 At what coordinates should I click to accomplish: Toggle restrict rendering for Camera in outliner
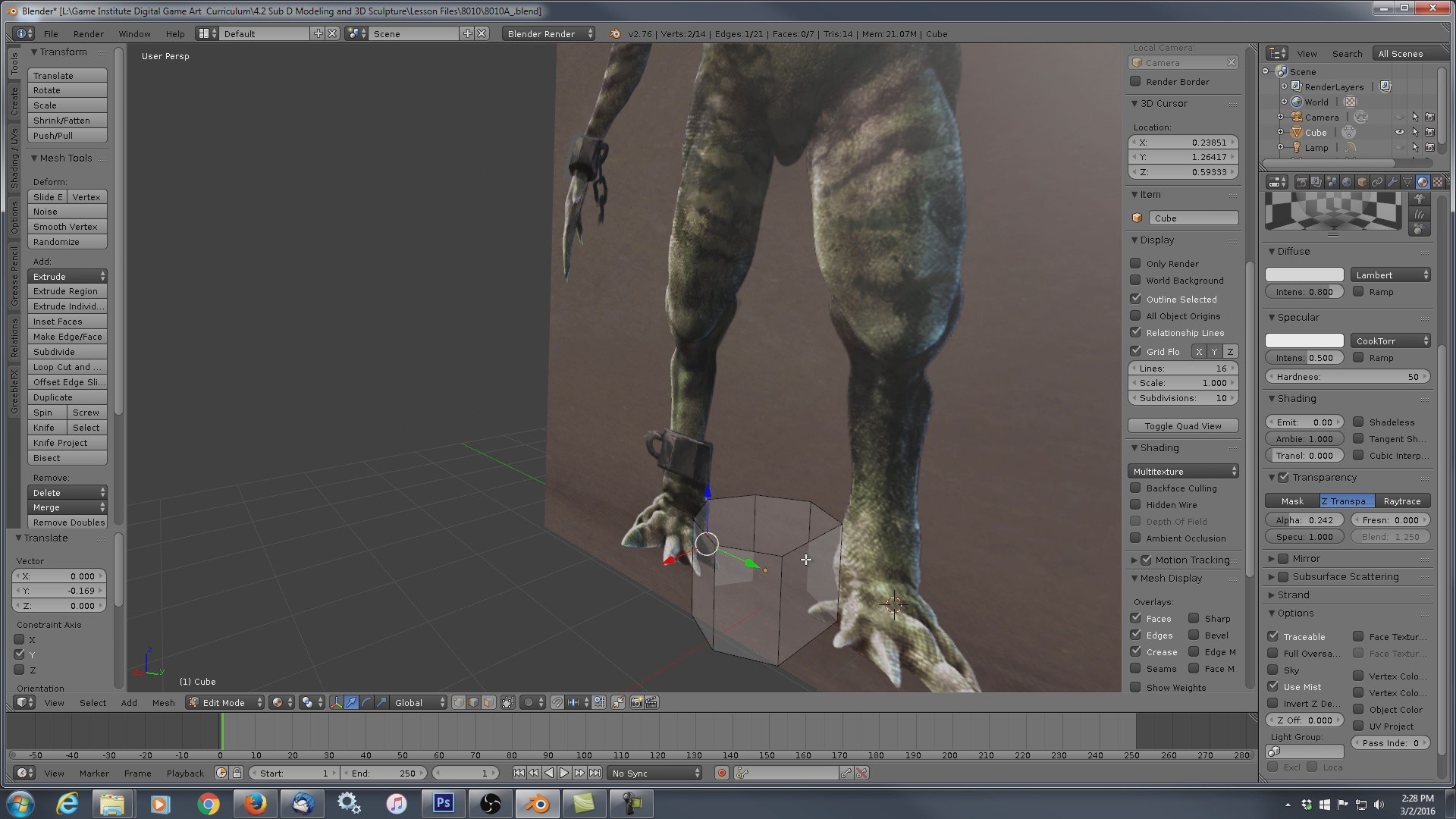click(x=1429, y=117)
